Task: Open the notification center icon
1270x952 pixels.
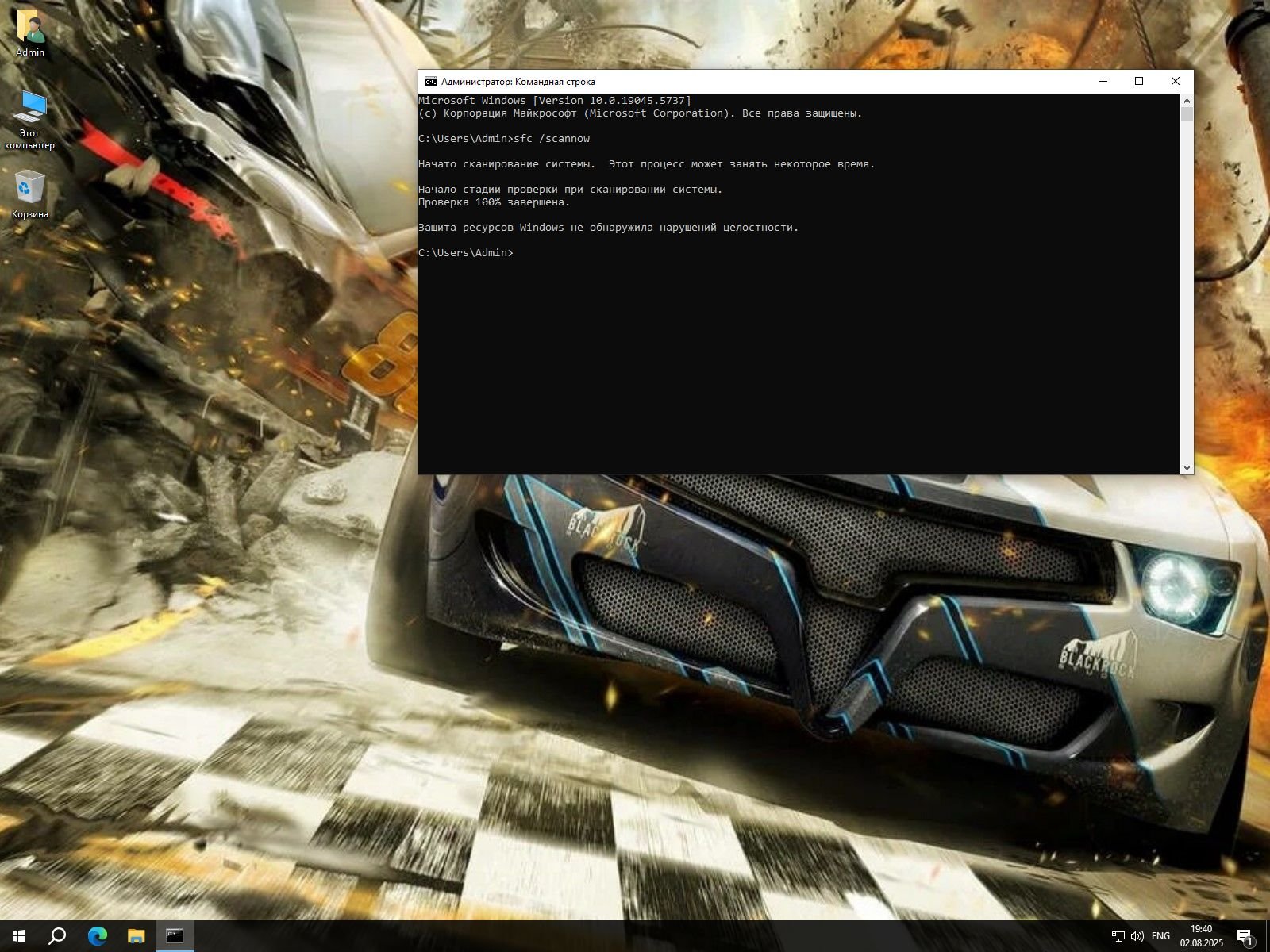Action: tap(1245, 937)
